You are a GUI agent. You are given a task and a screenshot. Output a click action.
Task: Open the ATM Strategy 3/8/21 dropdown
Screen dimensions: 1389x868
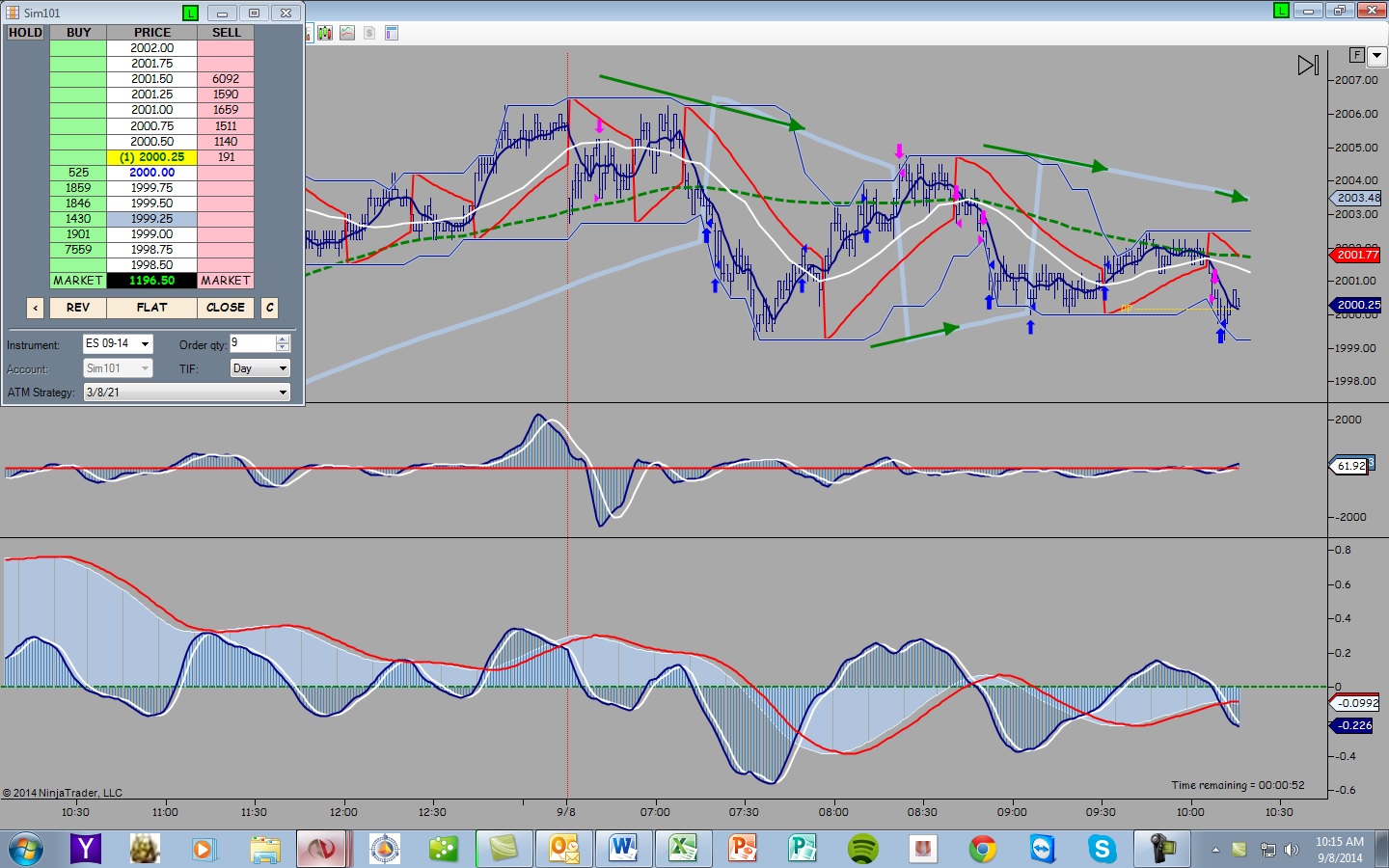point(187,393)
